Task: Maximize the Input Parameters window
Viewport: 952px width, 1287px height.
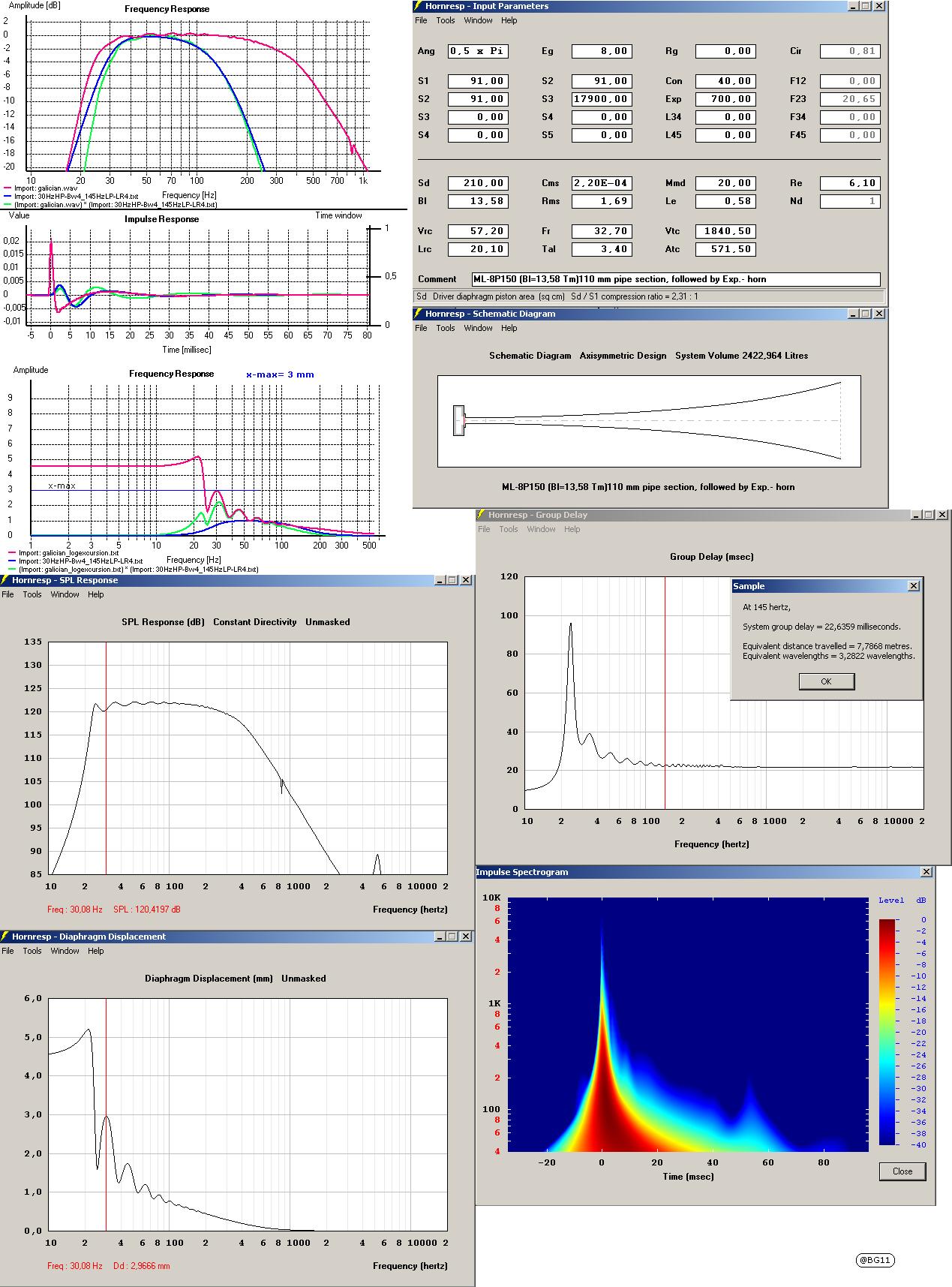Action: pyautogui.click(x=866, y=6)
